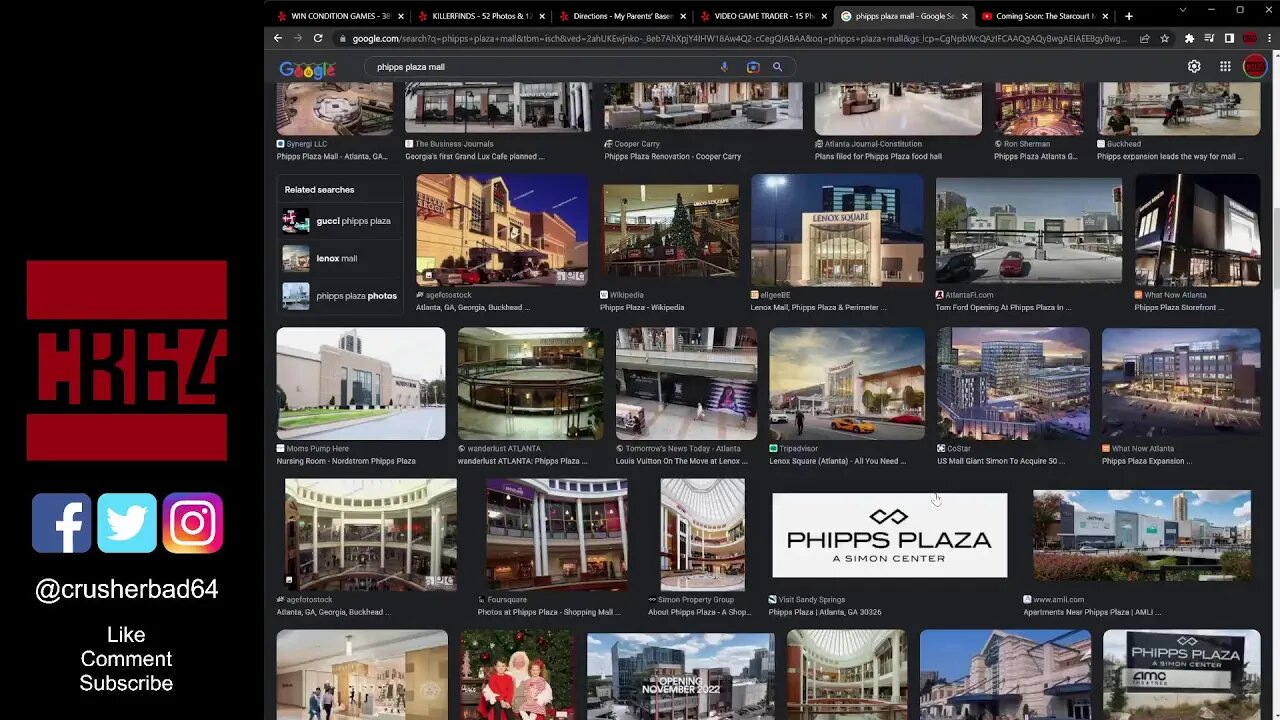The height and width of the screenshot is (720, 1280).
Task: Switch to the VIDEO GAME TRADER tab
Action: coord(763,16)
